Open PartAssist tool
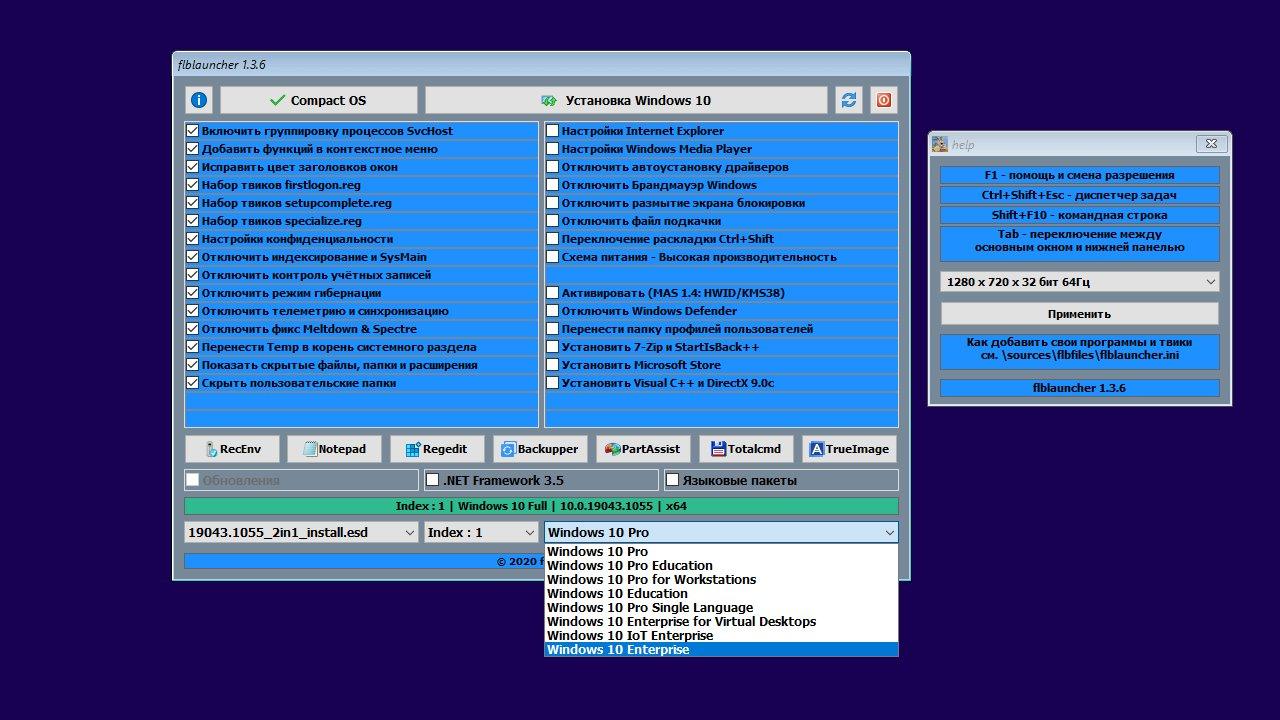The width and height of the screenshot is (1280, 720). pos(643,449)
